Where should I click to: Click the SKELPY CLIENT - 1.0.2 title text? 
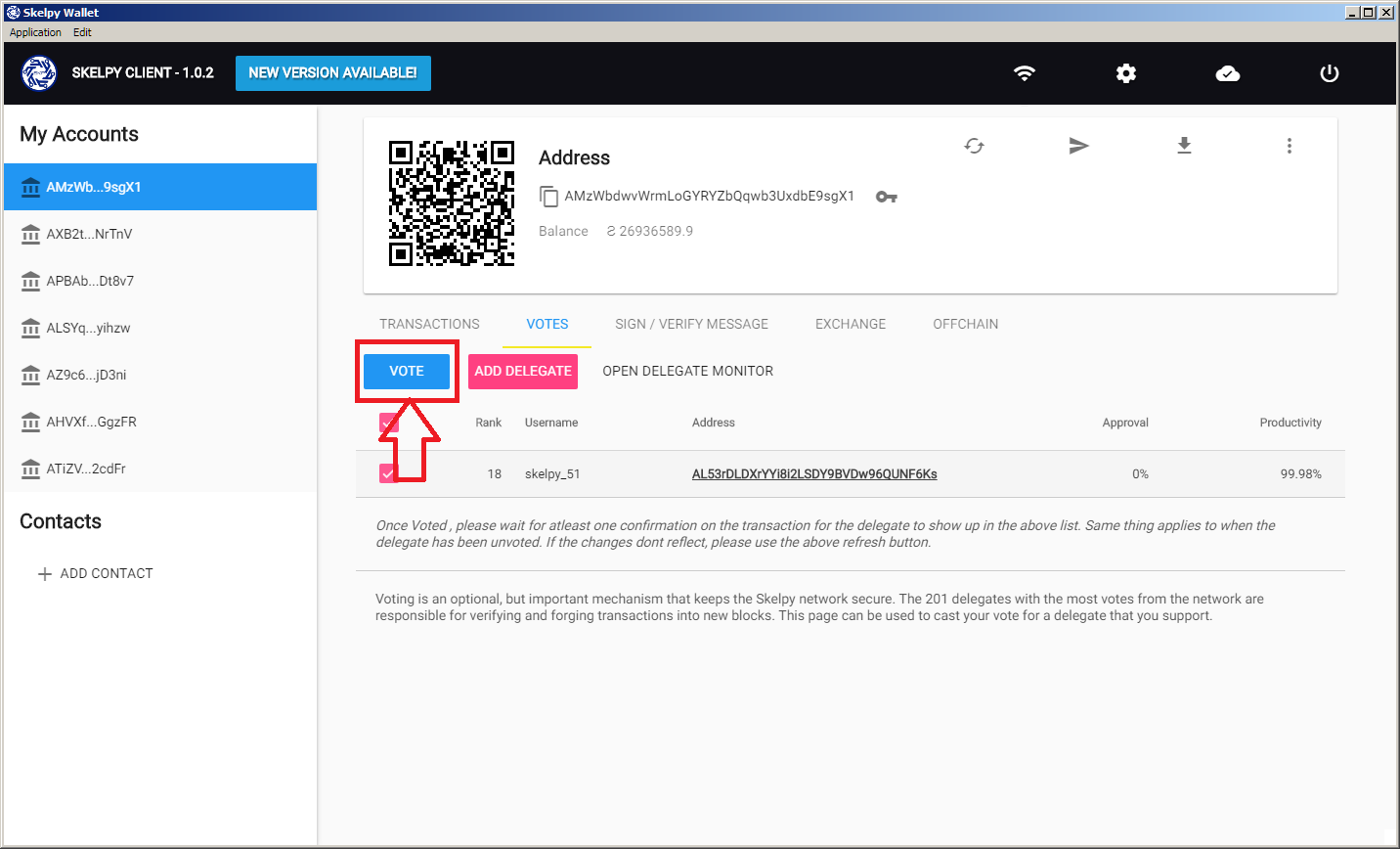tap(143, 73)
